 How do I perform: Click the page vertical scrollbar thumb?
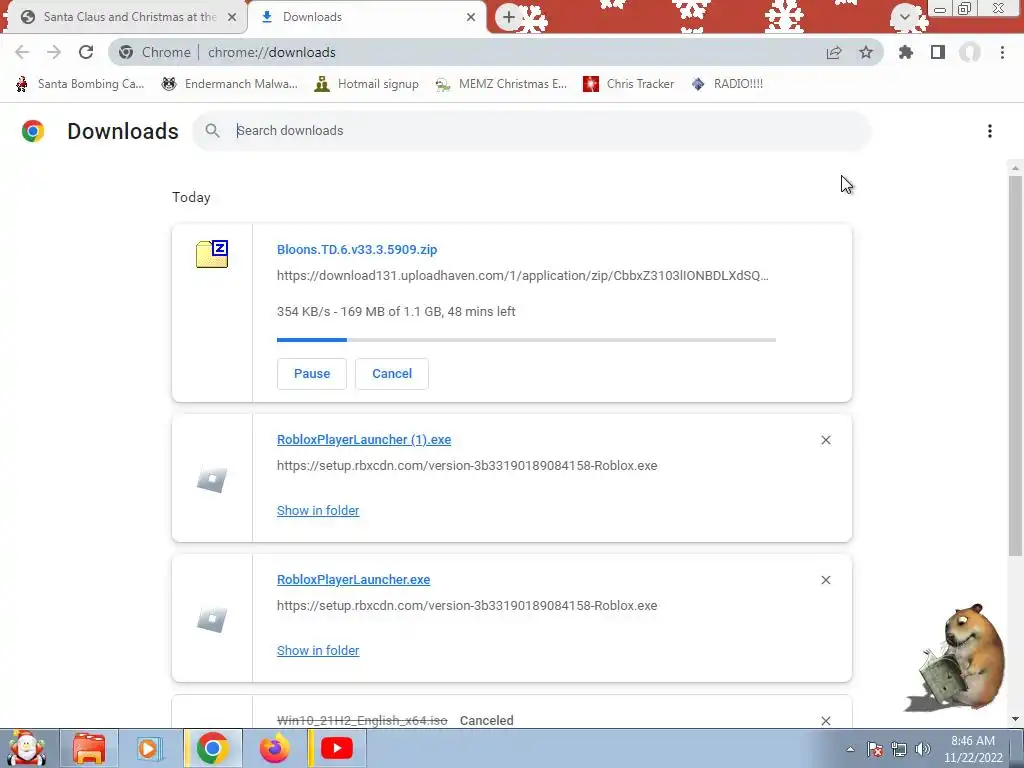(1015, 366)
